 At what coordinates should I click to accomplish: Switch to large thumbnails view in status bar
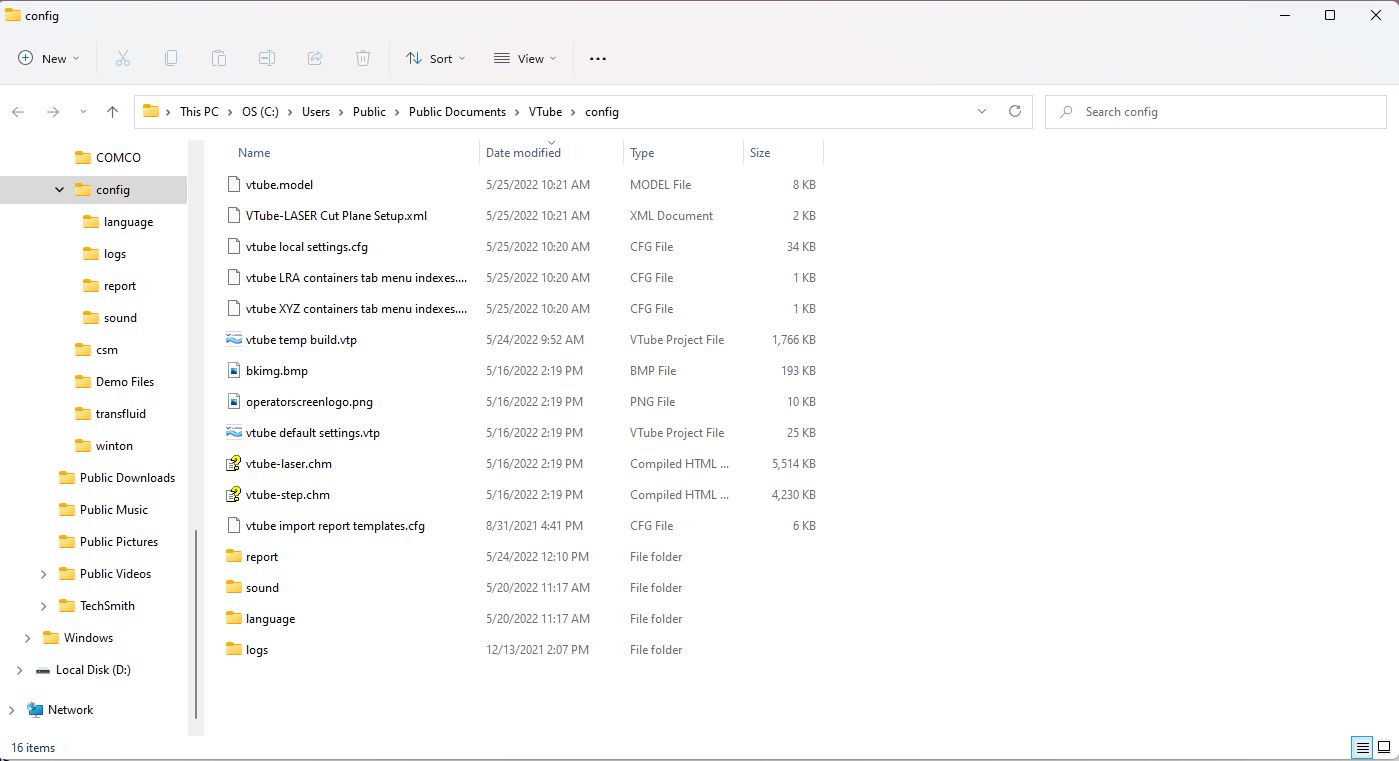[1384, 747]
